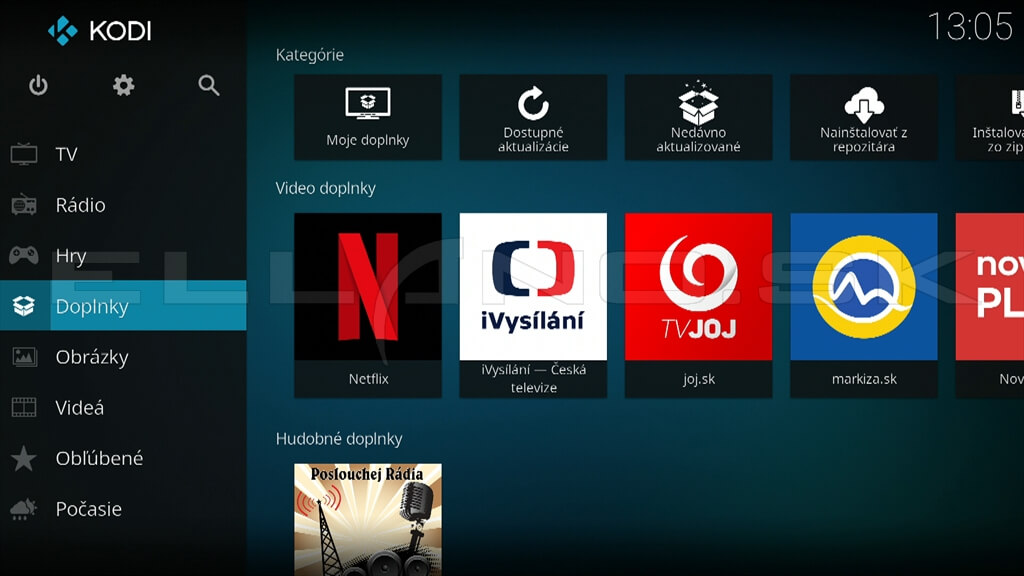Open the Moje doplnky category tile
This screenshot has height=576, width=1024.
tap(368, 117)
